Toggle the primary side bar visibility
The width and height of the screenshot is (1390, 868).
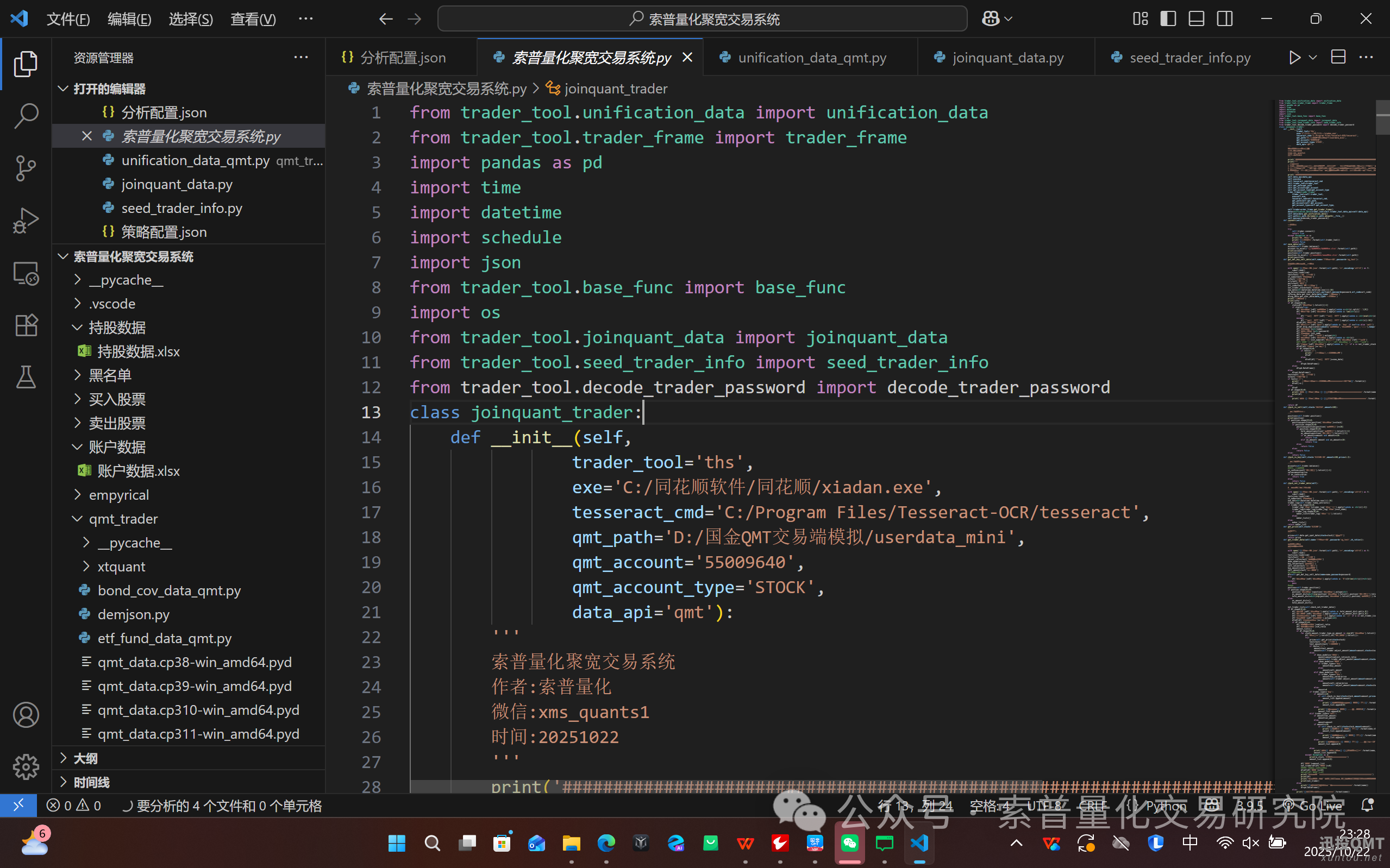[1168, 19]
